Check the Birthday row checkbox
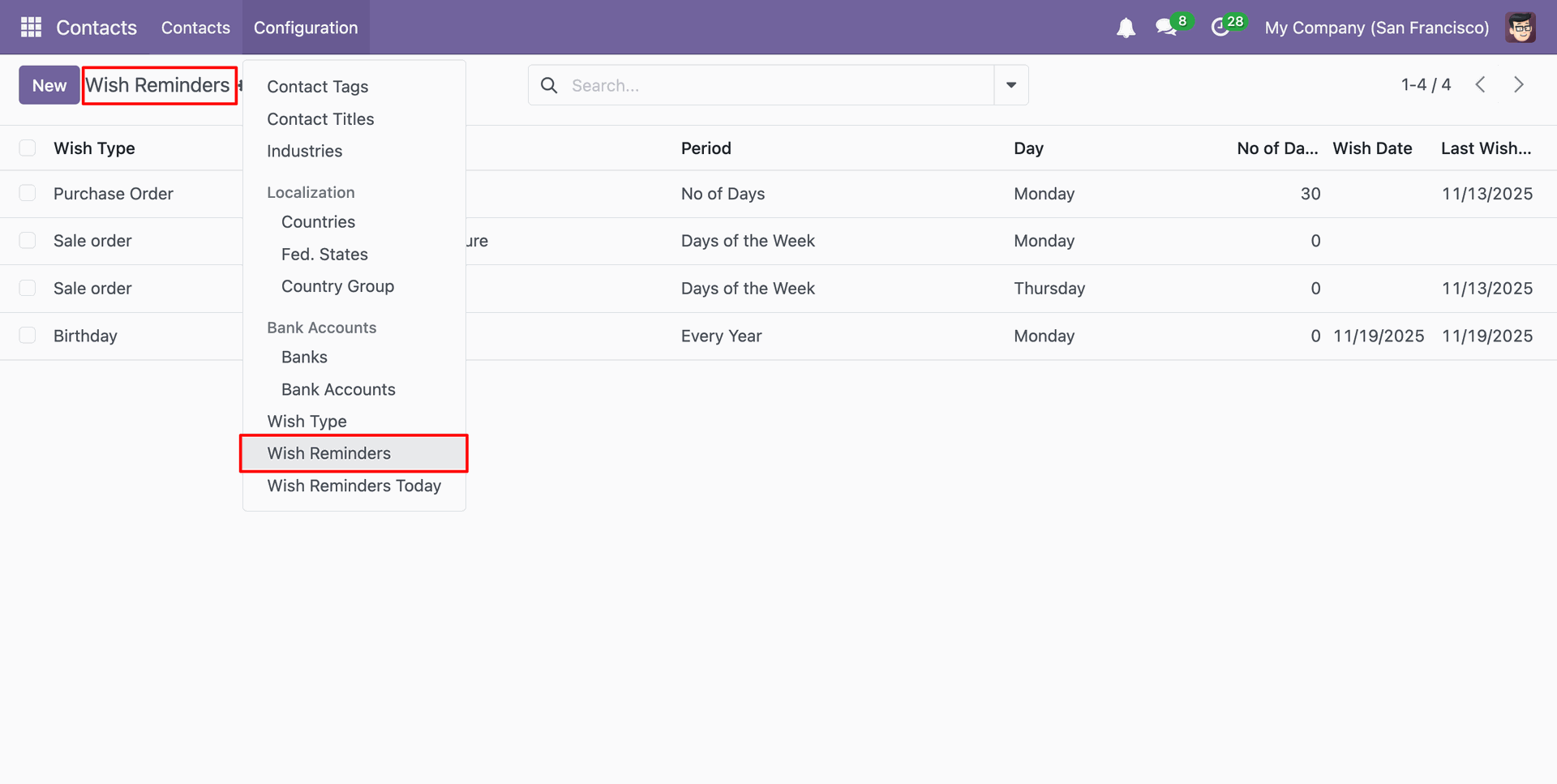Viewport: 1557px width, 784px height. tap(28, 336)
